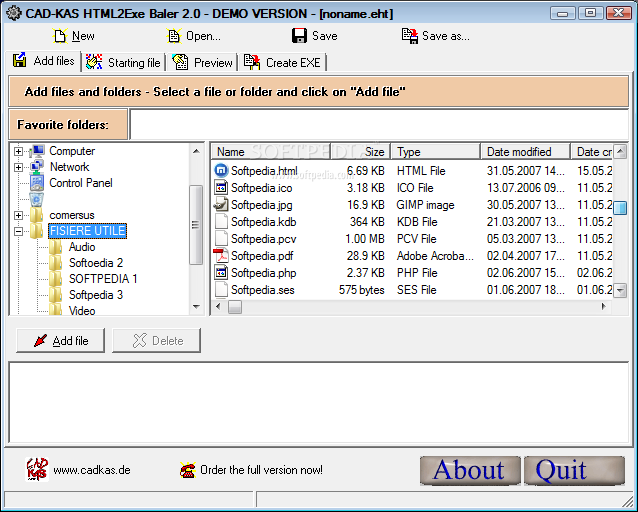Click the file list horizontal scrollbar thumb
This screenshot has height=512, width=638.
click(235, 306)
